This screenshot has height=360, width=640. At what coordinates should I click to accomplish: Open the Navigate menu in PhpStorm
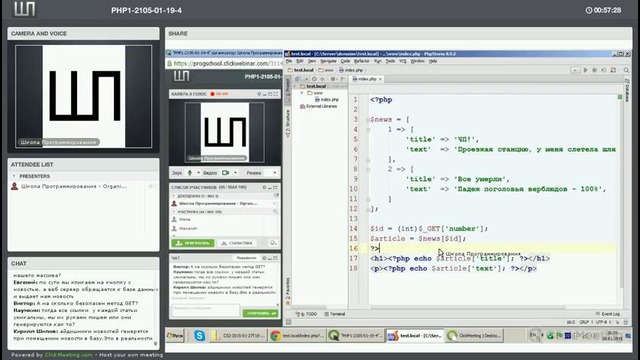click(x=328, y=61)
